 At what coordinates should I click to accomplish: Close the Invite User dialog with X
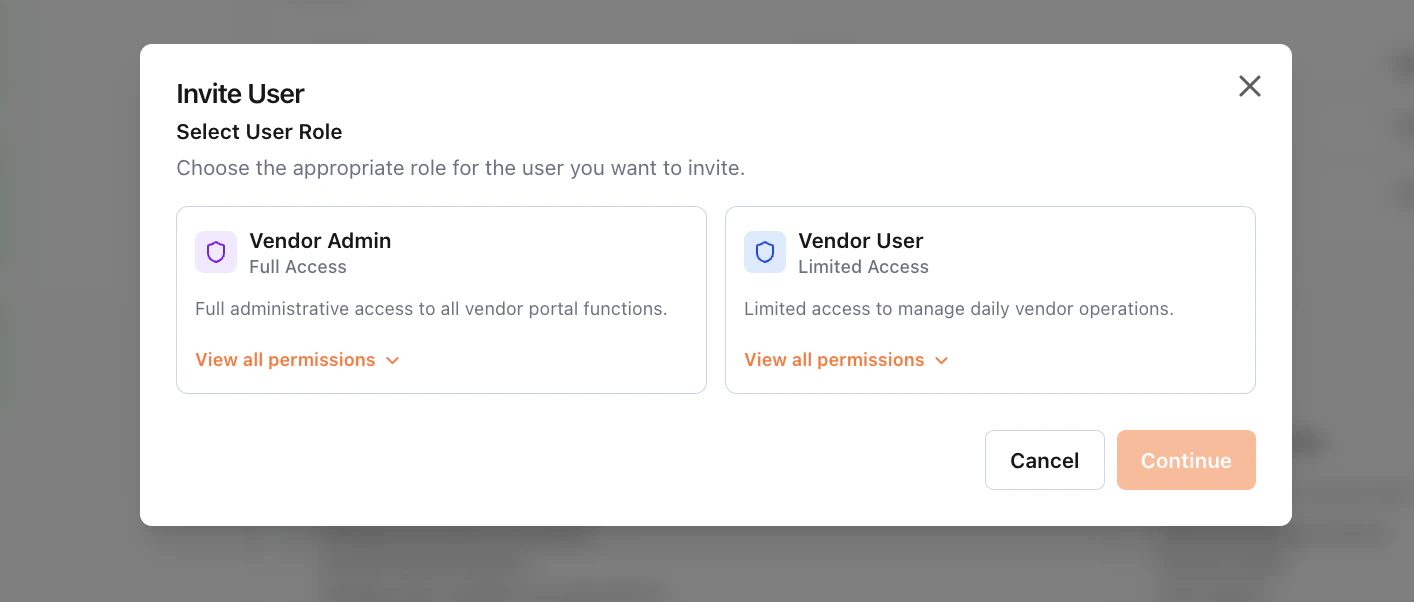pos(1250,86)
